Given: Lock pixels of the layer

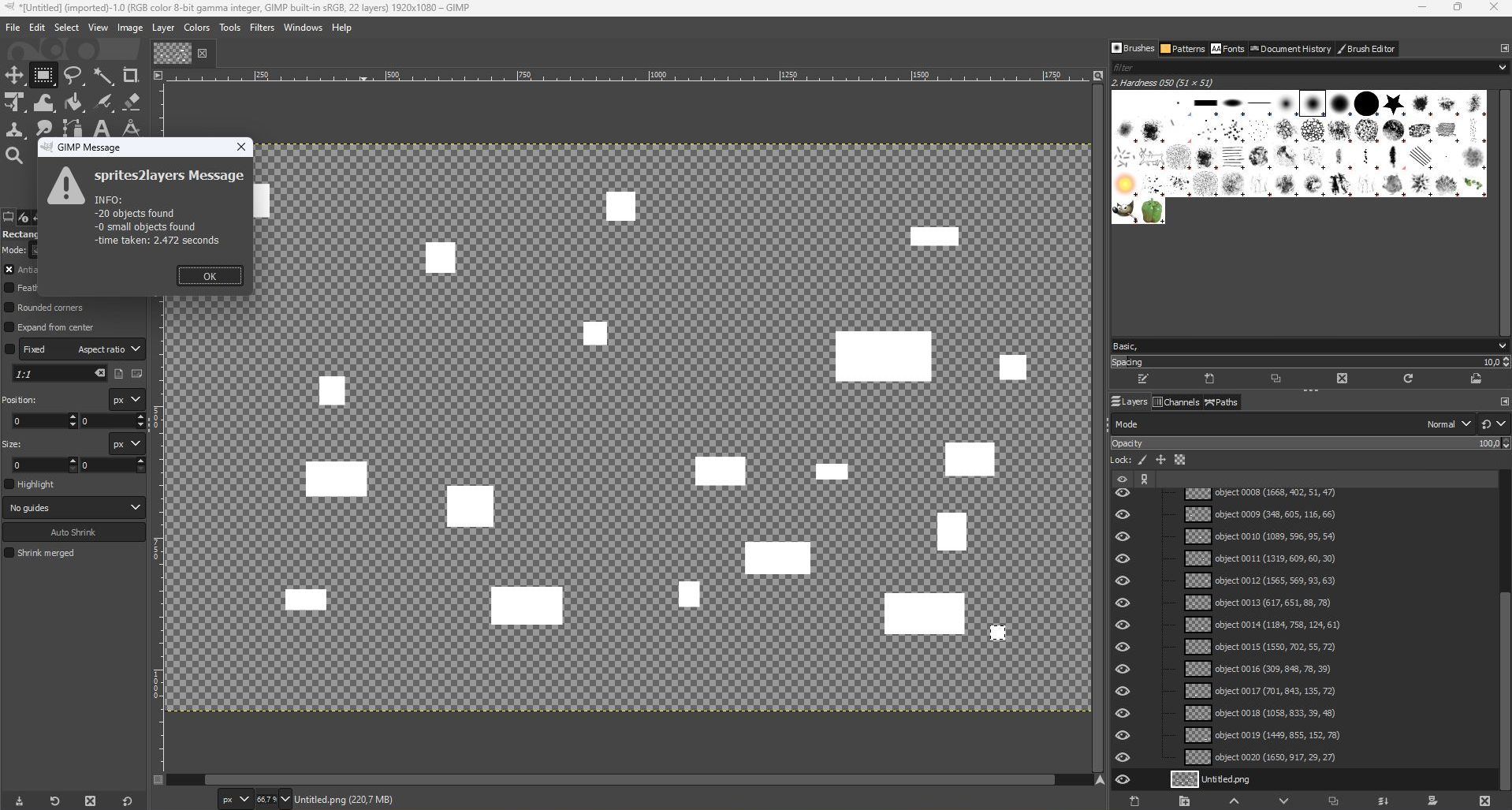Looking at the screenshot, I should 1142,460.
